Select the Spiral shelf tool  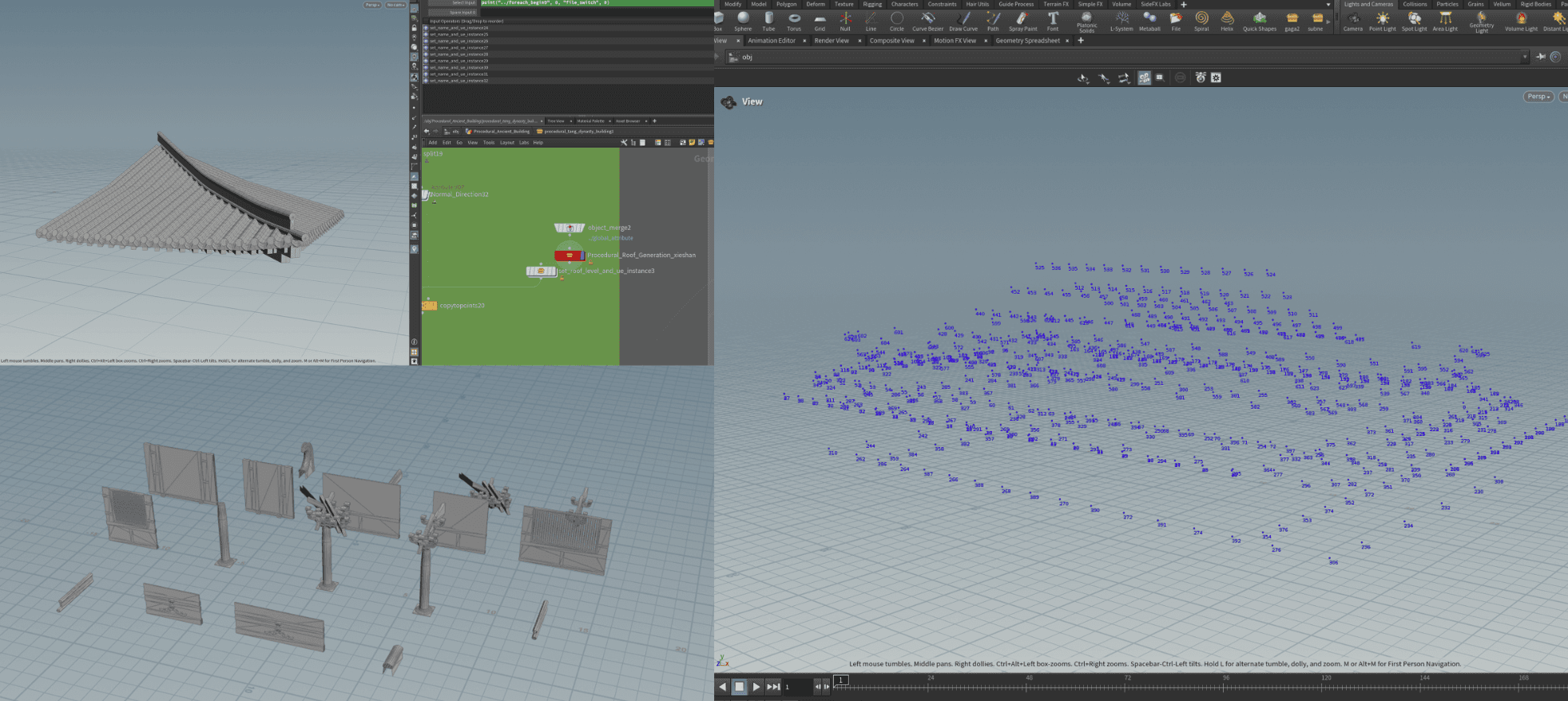[x=1201, y=21]
